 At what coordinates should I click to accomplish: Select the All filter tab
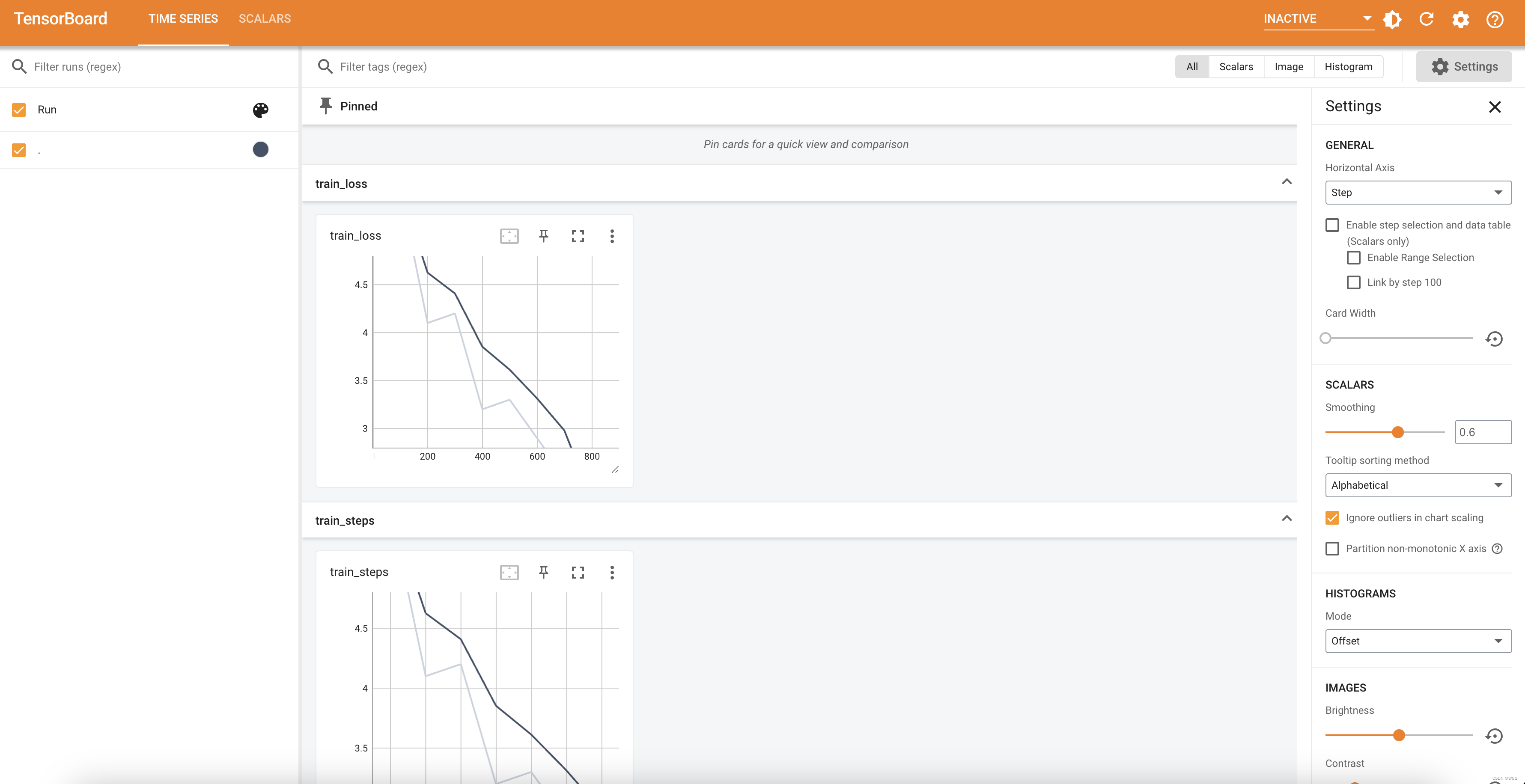click(1192, 66)
